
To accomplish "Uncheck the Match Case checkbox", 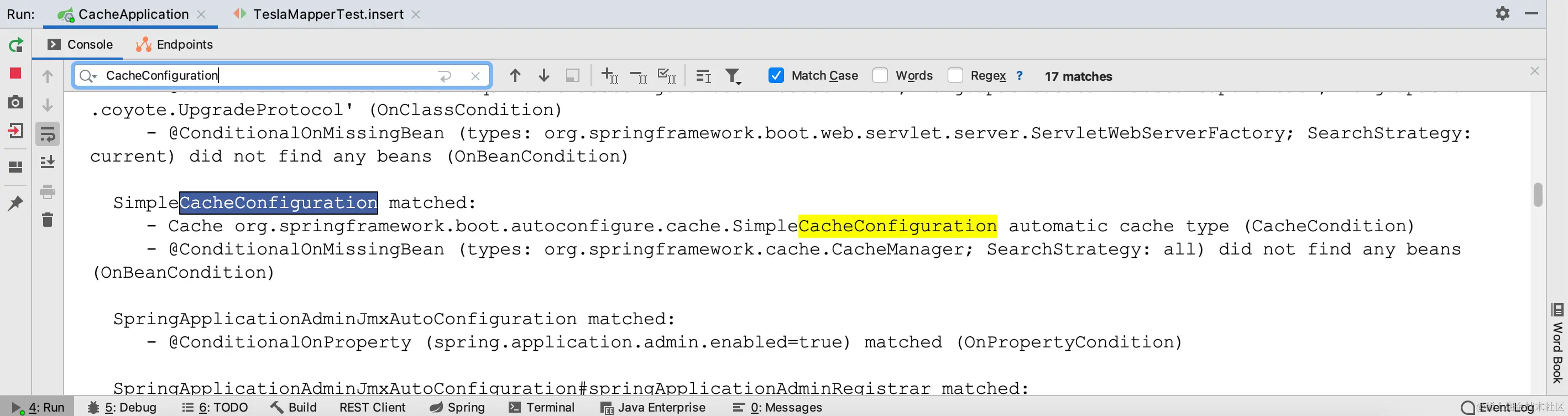I will 776,76.
